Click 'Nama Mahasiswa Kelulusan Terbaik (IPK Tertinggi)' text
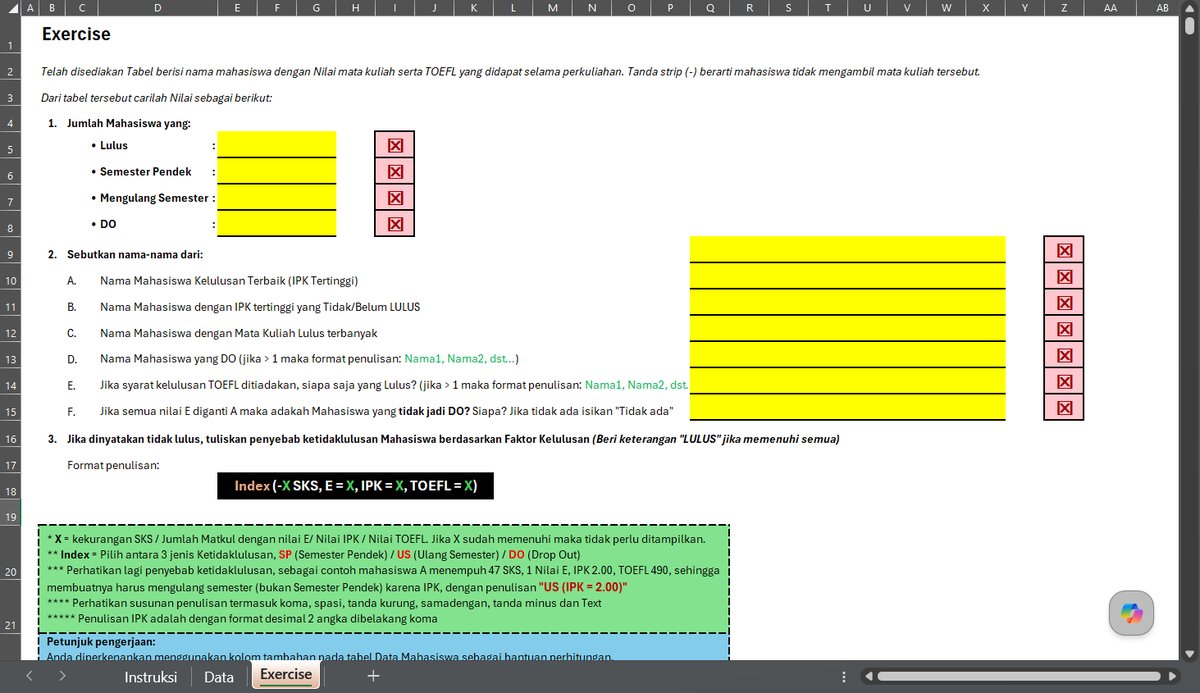 coord(229,280)
